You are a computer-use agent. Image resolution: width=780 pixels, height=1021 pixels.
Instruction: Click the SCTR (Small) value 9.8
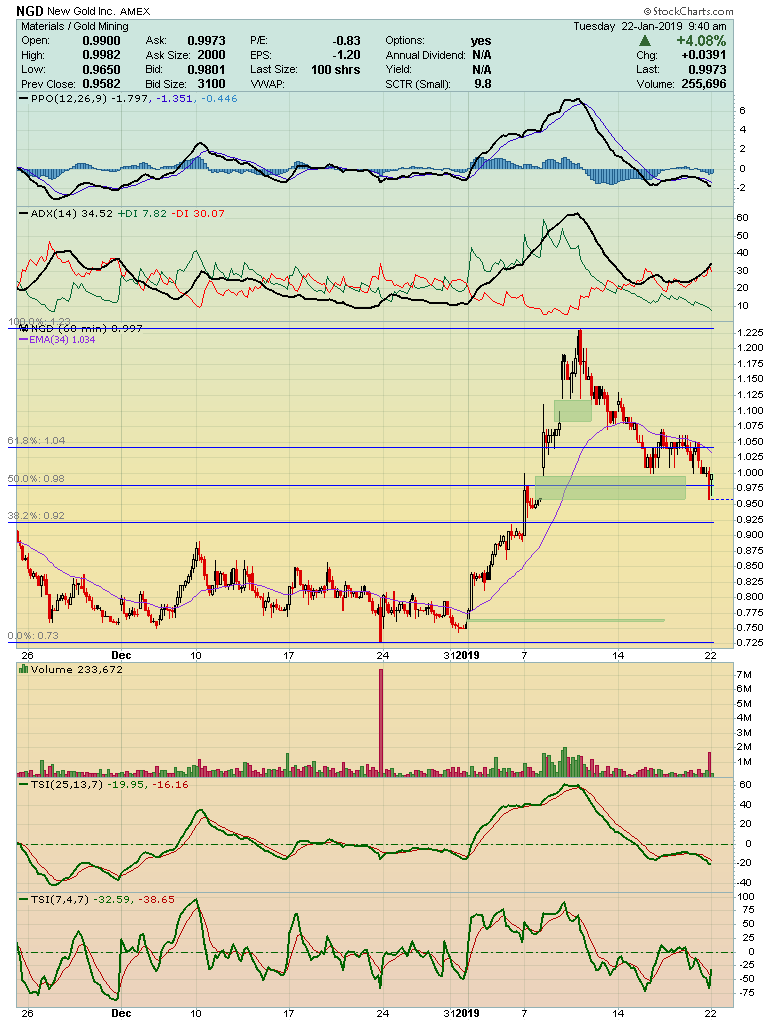(482, 84)
